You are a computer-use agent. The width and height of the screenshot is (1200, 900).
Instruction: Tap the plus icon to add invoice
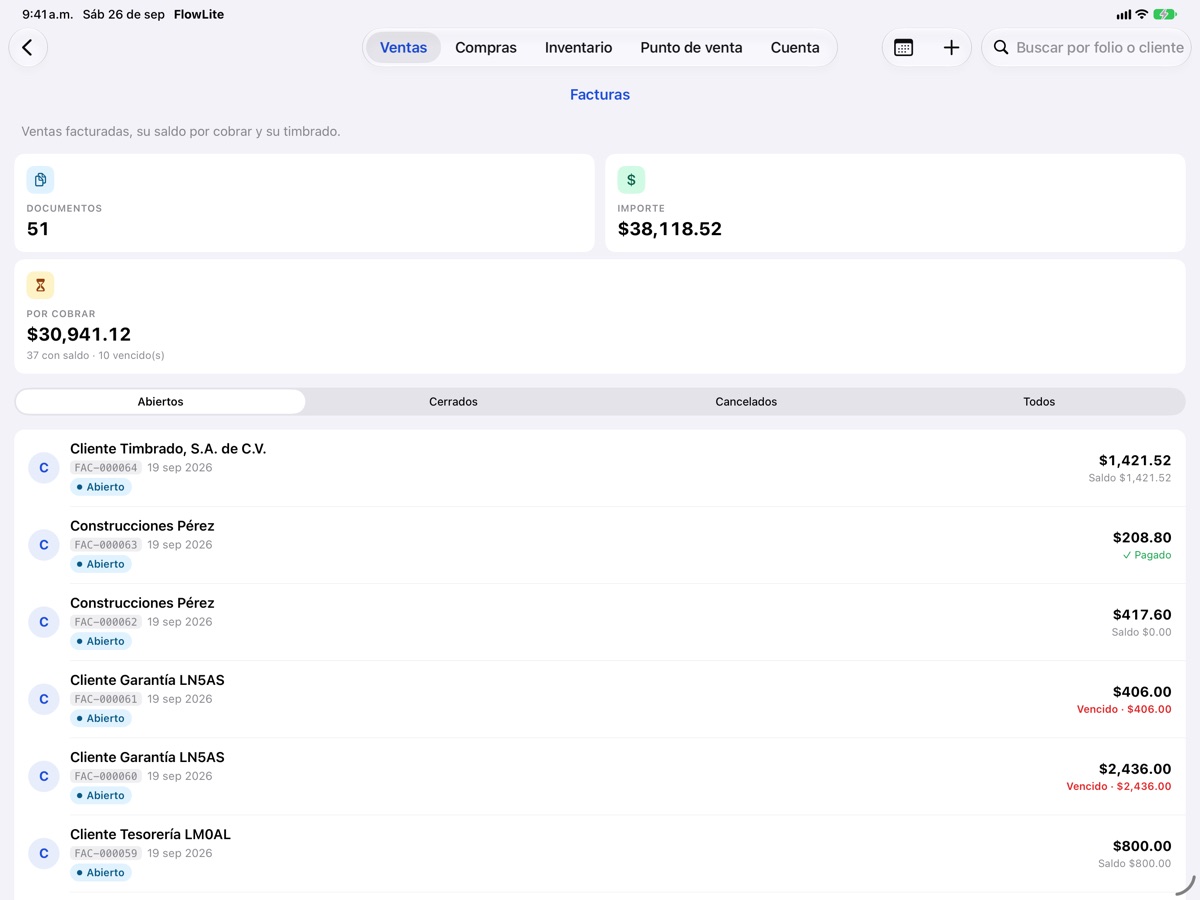[951, 47]
